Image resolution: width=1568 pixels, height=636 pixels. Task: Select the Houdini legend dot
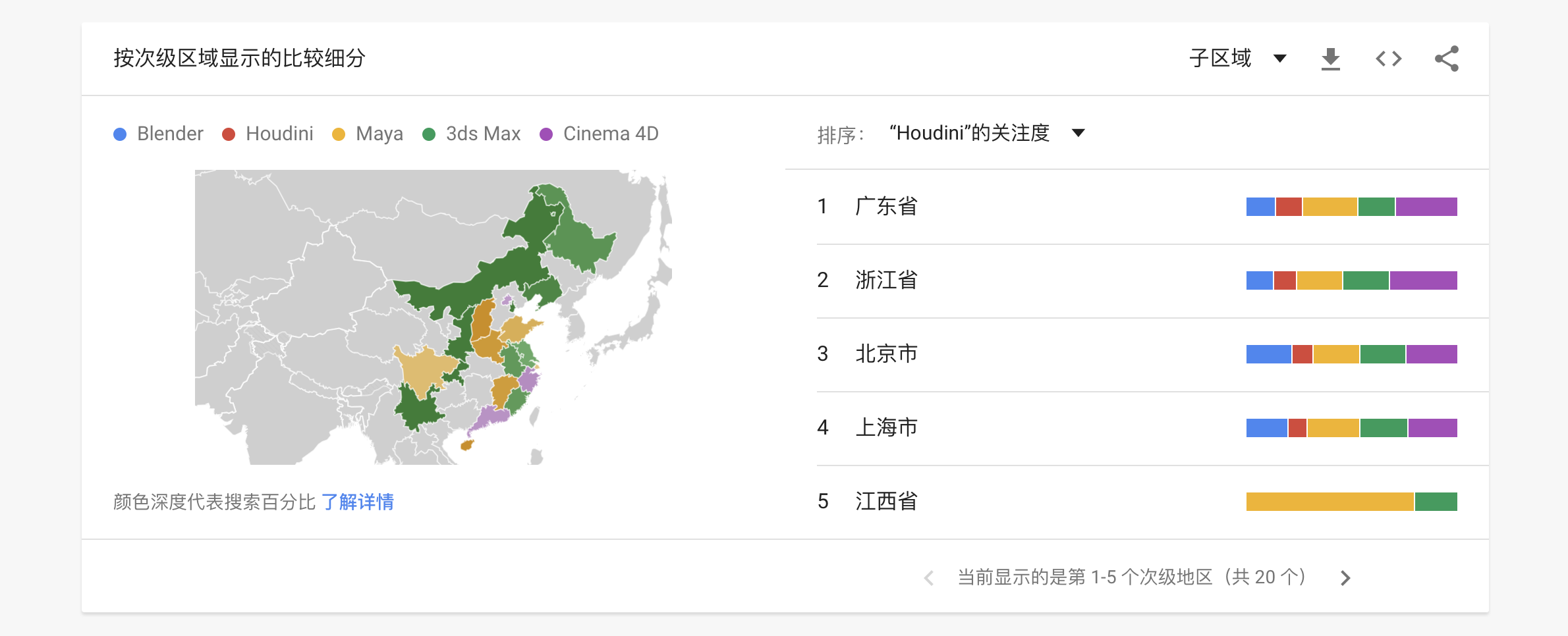coord(229,134)
